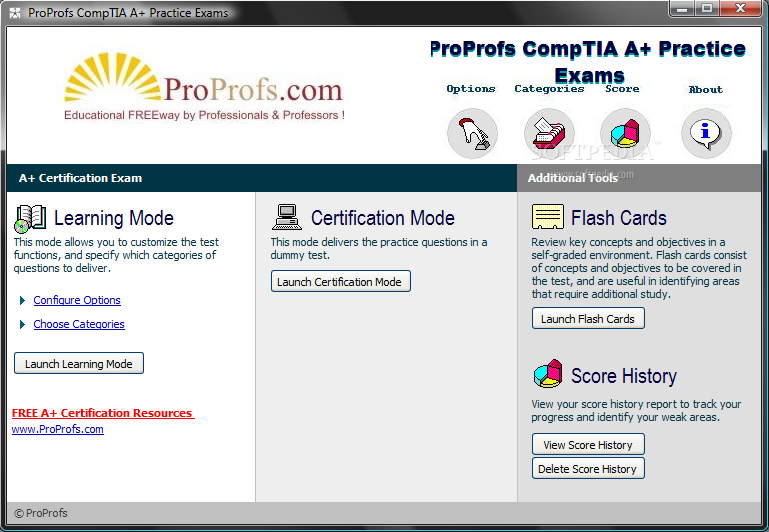Launch Learning Mode
The image size is (769, 532).
click(79, 363)
